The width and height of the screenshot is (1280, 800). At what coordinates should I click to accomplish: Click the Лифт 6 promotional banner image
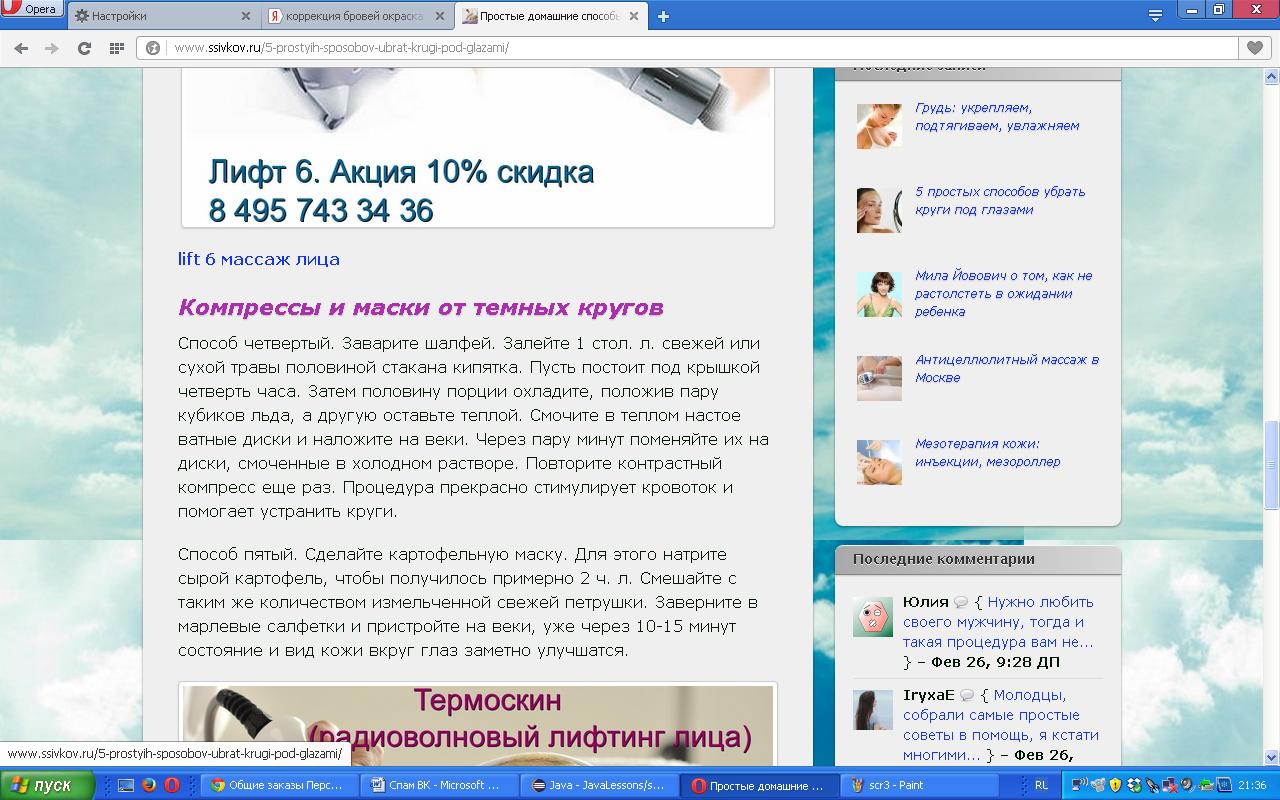[x=478, y=147]
